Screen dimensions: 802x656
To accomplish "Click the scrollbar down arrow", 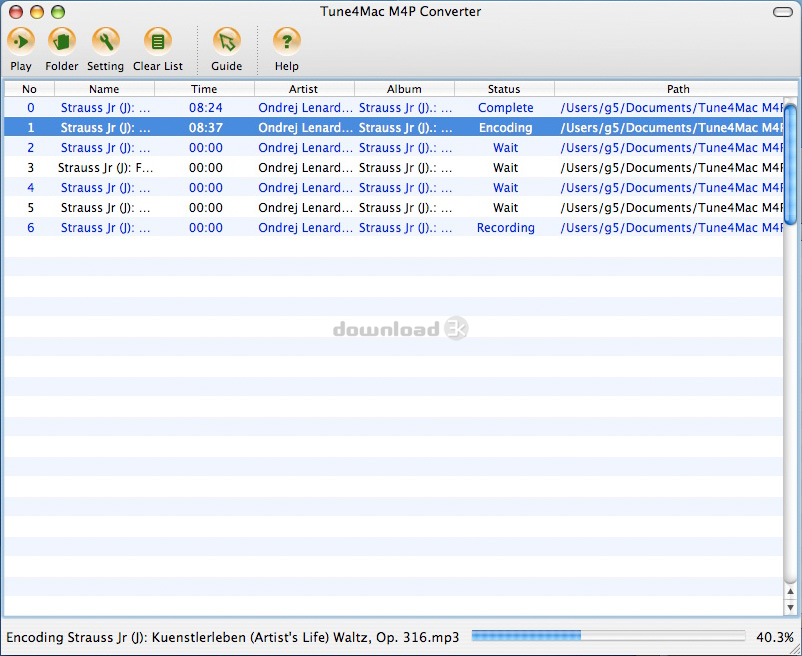I will pos(791,607).
